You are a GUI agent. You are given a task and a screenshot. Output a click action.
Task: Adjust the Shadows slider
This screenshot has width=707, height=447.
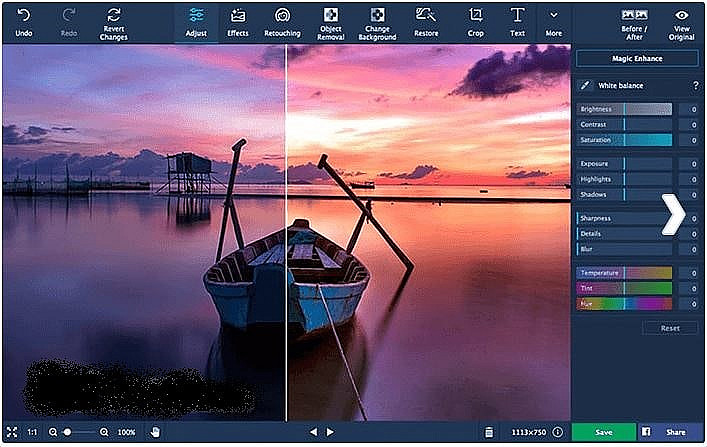coord(624,194)
